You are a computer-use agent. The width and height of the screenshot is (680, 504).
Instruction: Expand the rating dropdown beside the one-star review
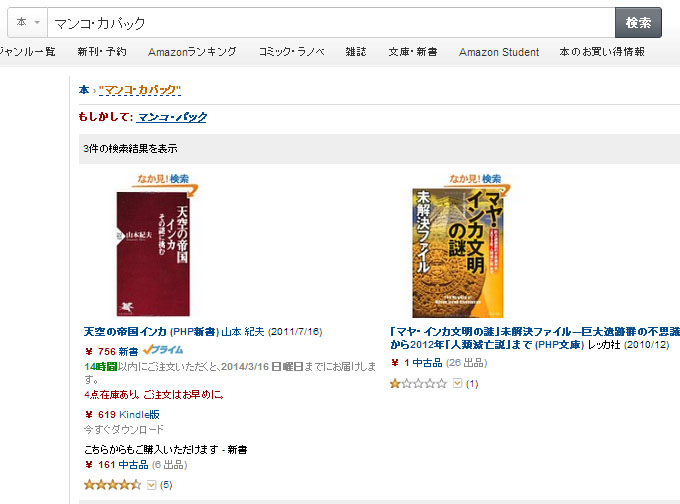[x=457, y=383]
